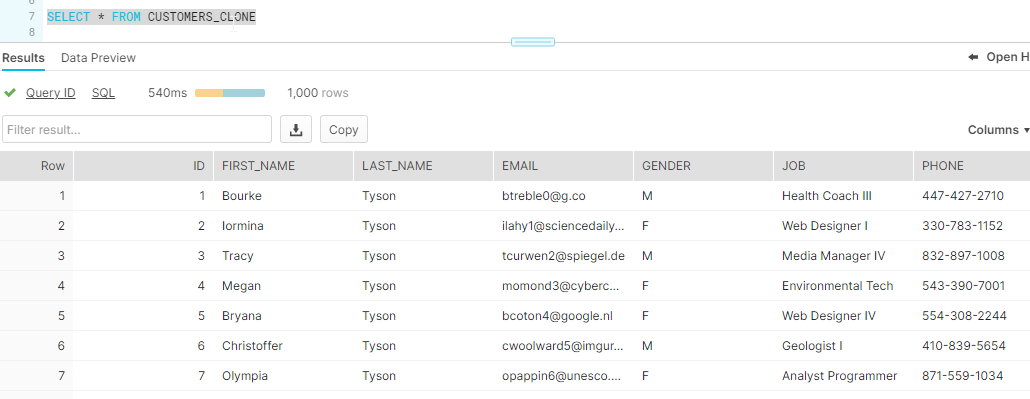Click the Open History arrow icon
The image size is (1030, 399).
pyautogui.click(x=974, y=57)
